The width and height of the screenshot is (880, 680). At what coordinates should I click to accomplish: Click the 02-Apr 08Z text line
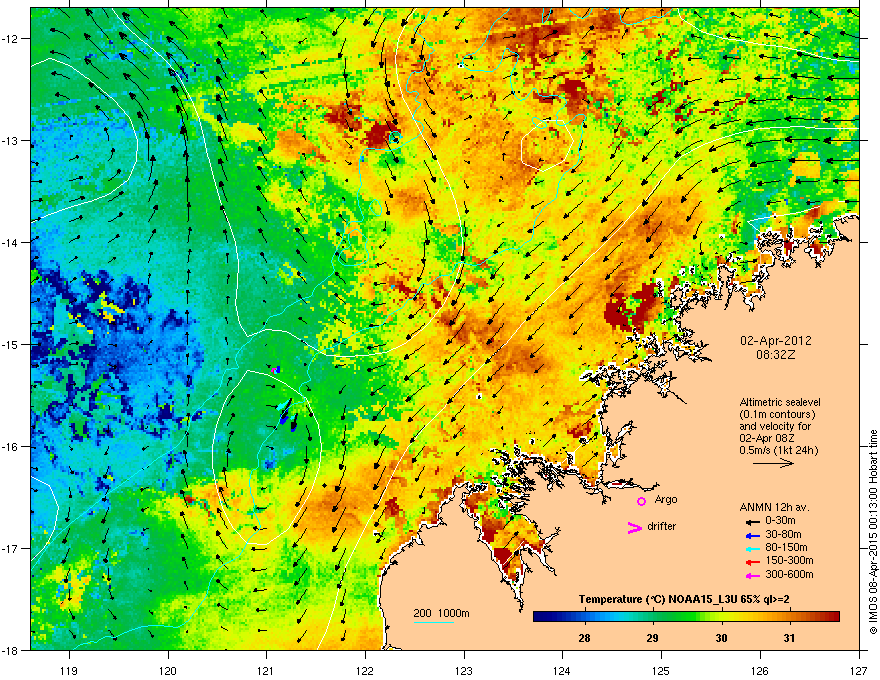(x=767, y=438)
